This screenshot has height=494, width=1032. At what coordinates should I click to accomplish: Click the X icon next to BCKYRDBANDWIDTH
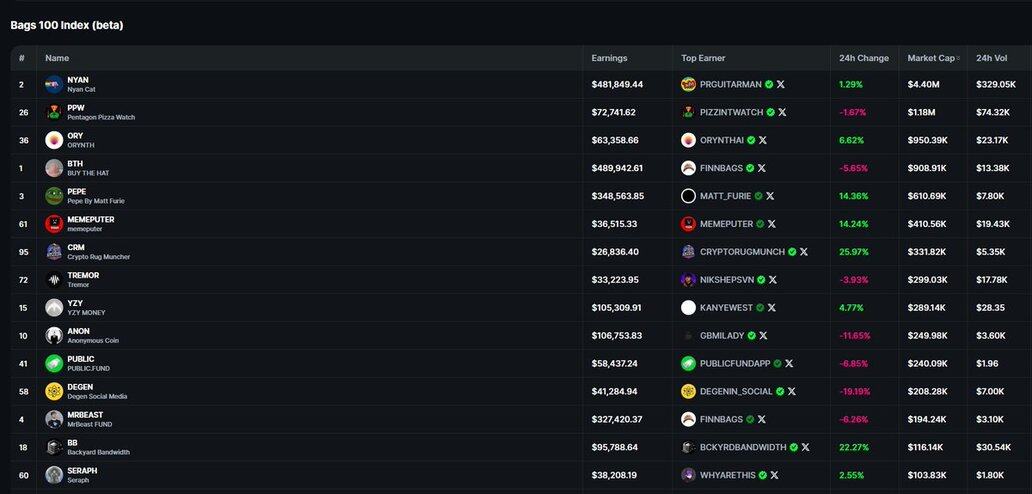point(805,447)
